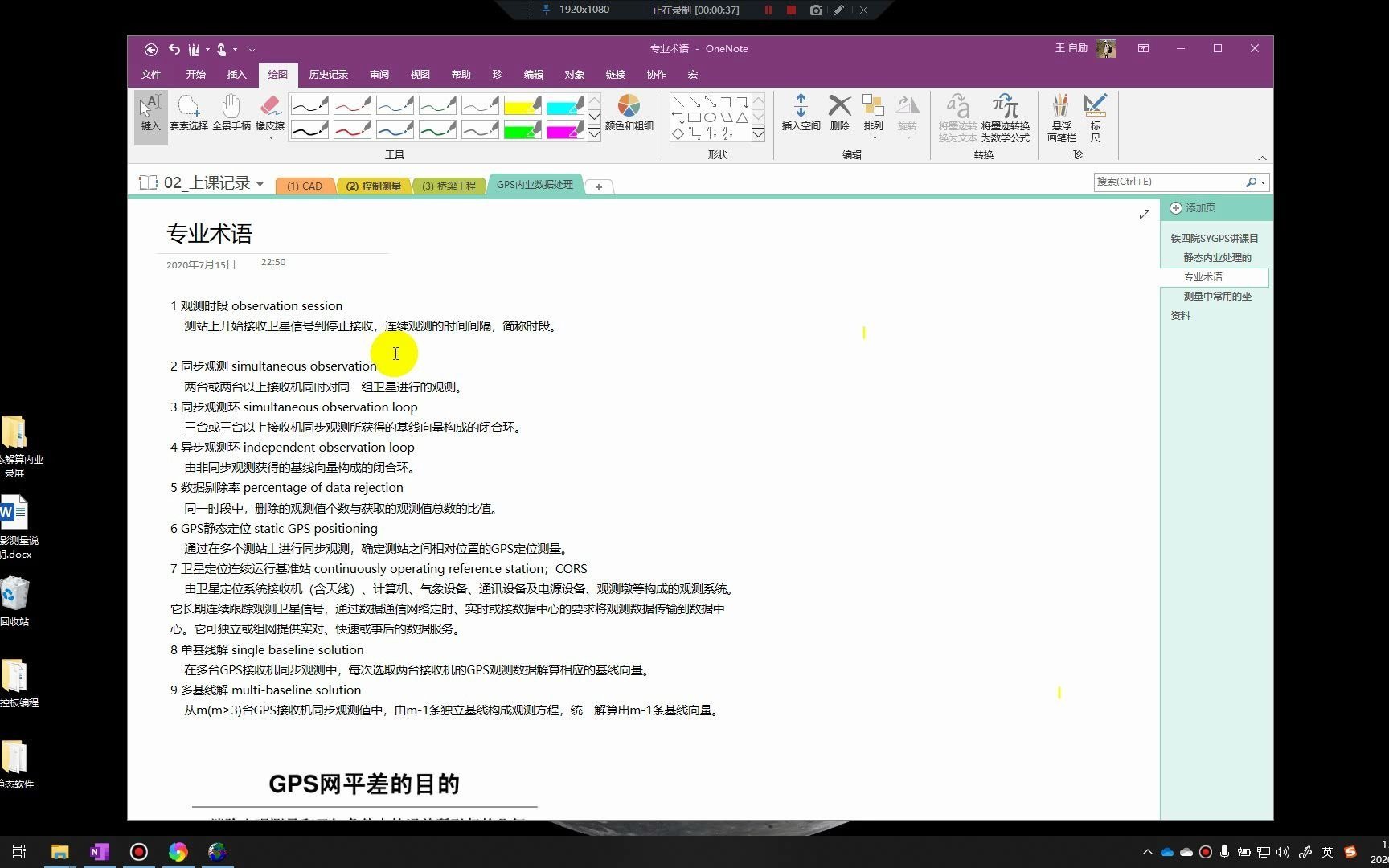Open OneNote from the Windows taskbar
The image size is (1389, 868).
(100, 852)
